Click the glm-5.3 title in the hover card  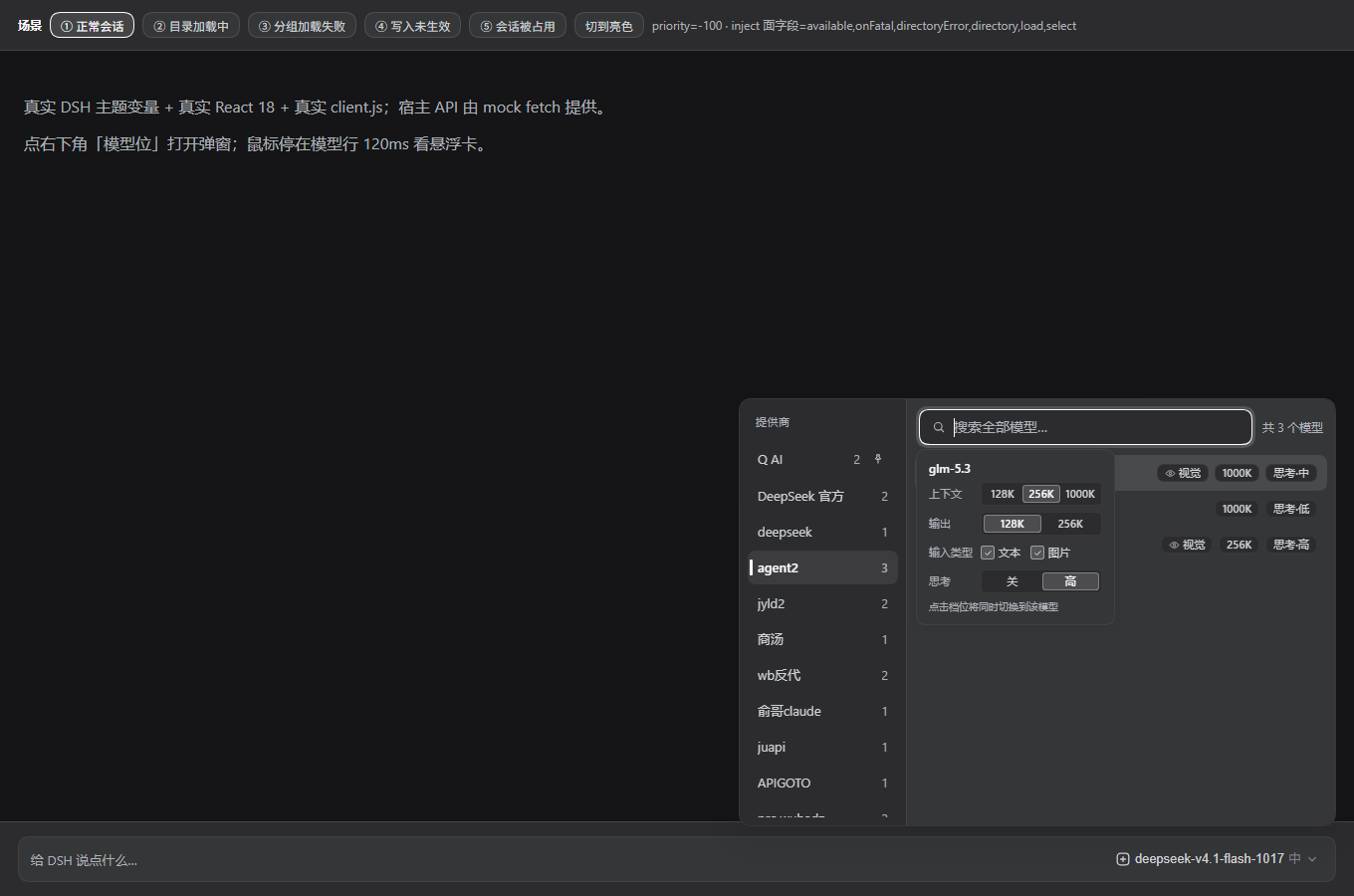(950, 469)
